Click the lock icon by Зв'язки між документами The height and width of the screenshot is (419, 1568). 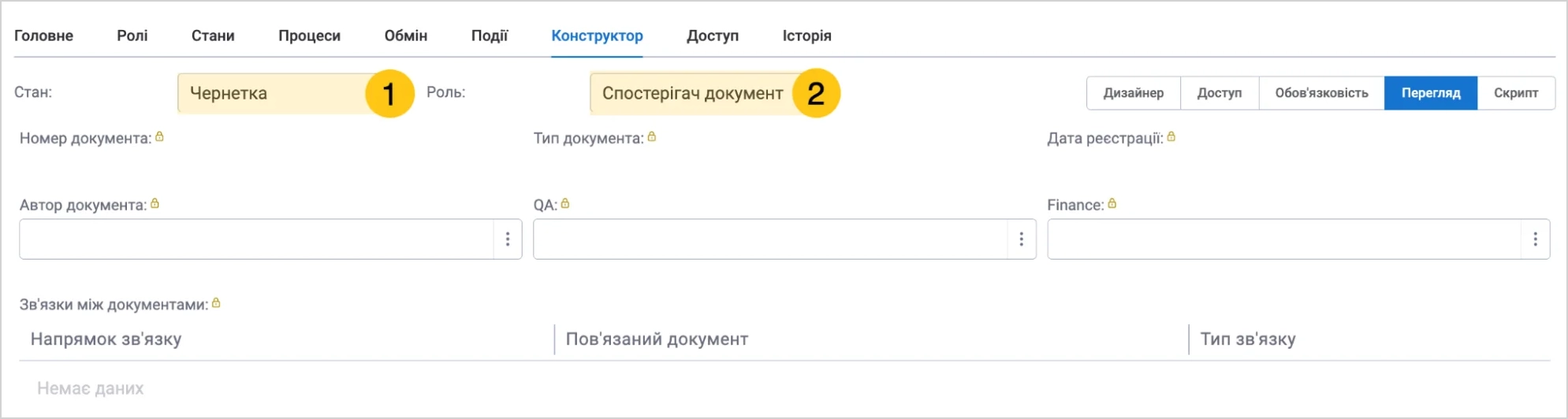tap(216, 303)
